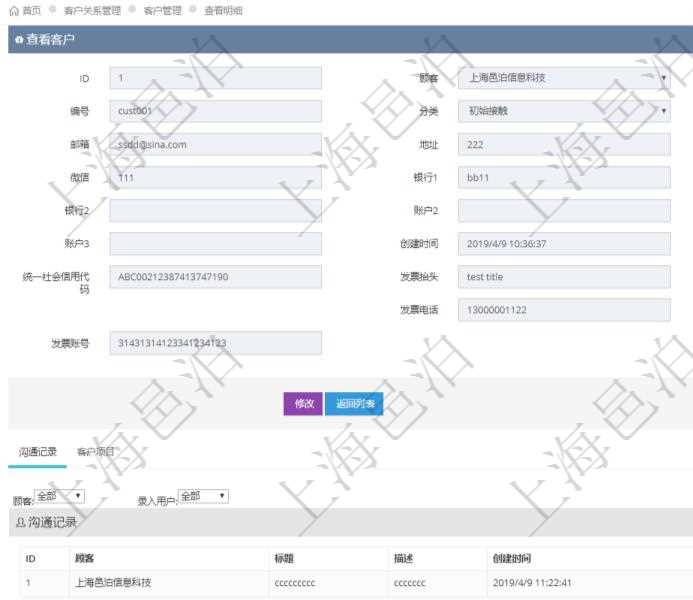Click the 查看明细 breadcrumb item
693x600 pixels.
pos(223,11)
